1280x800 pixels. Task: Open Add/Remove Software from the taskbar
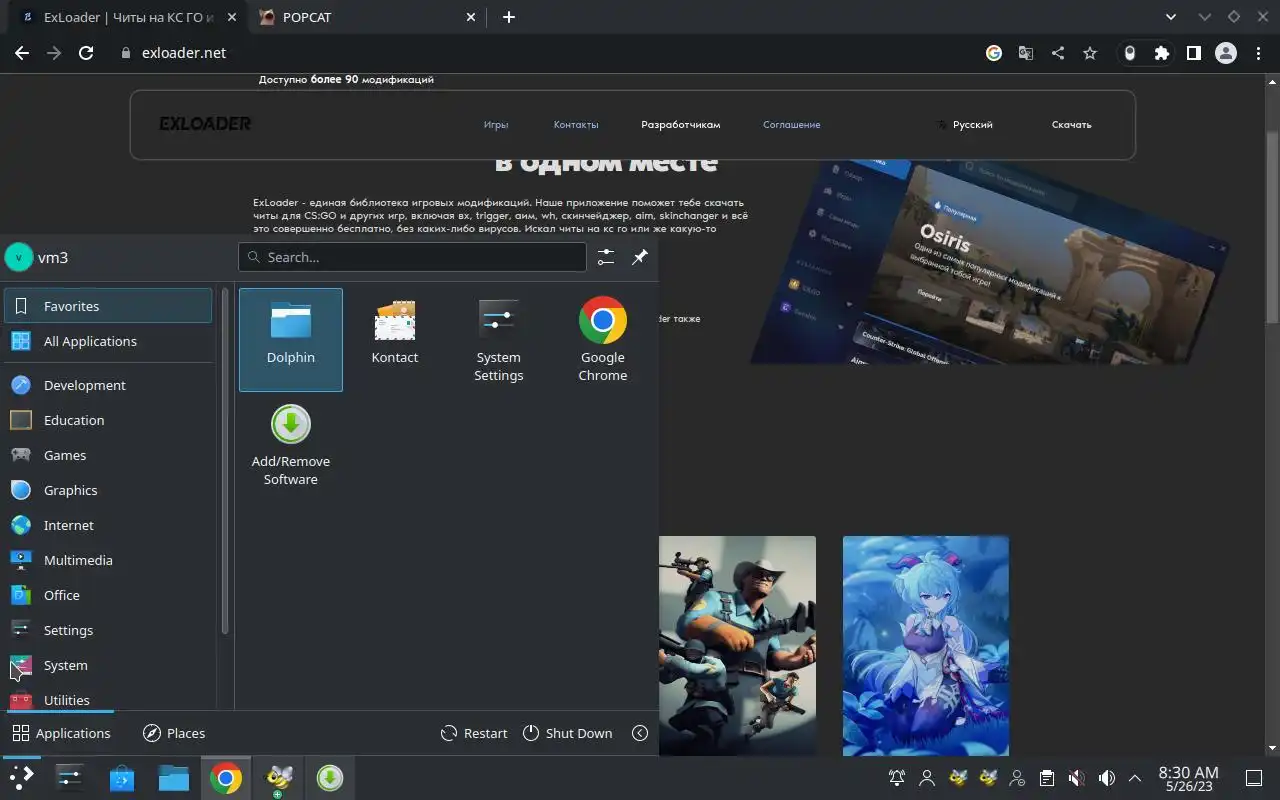(330, 777)
